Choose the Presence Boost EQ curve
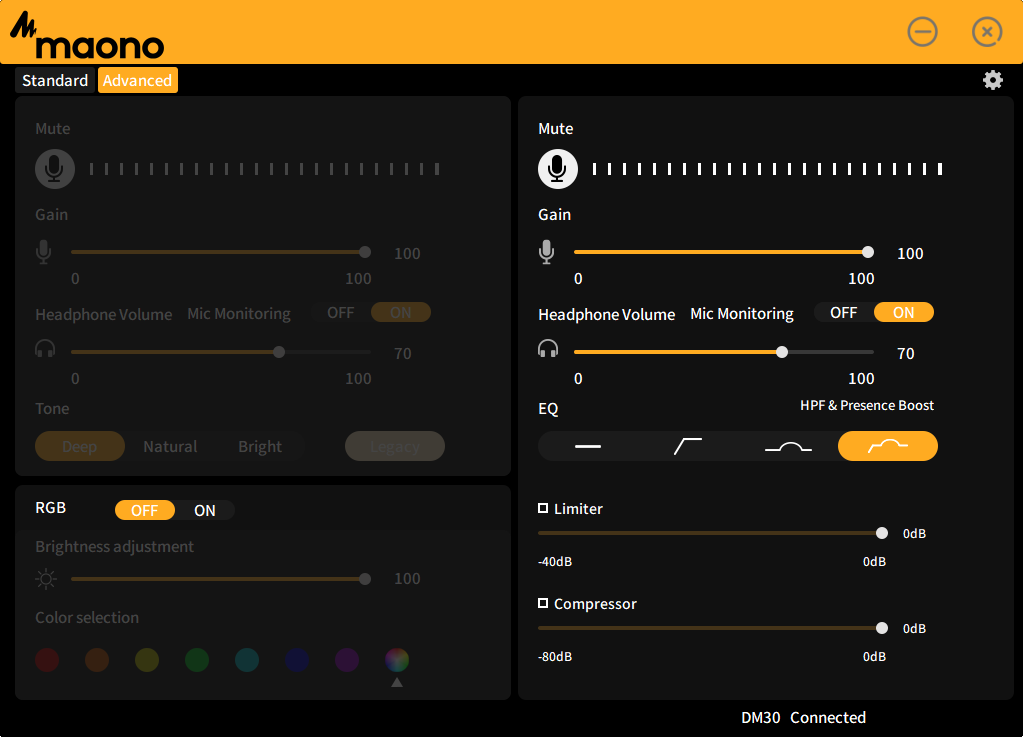 788,446
